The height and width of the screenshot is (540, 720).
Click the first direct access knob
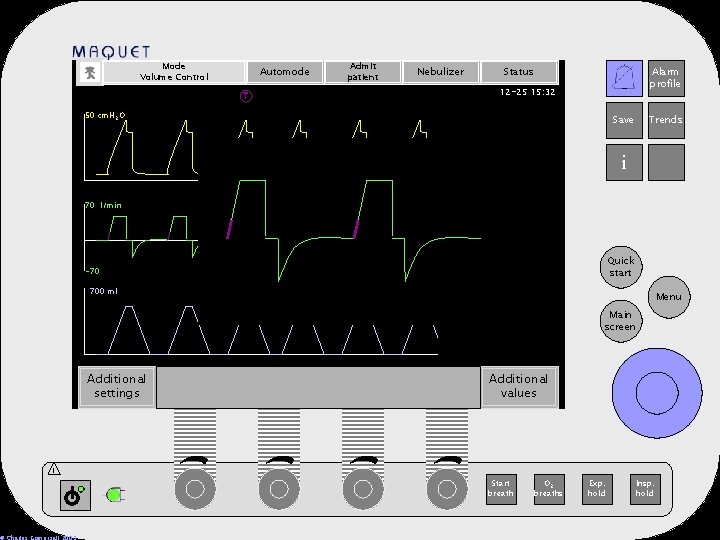(x=195, y=489)
